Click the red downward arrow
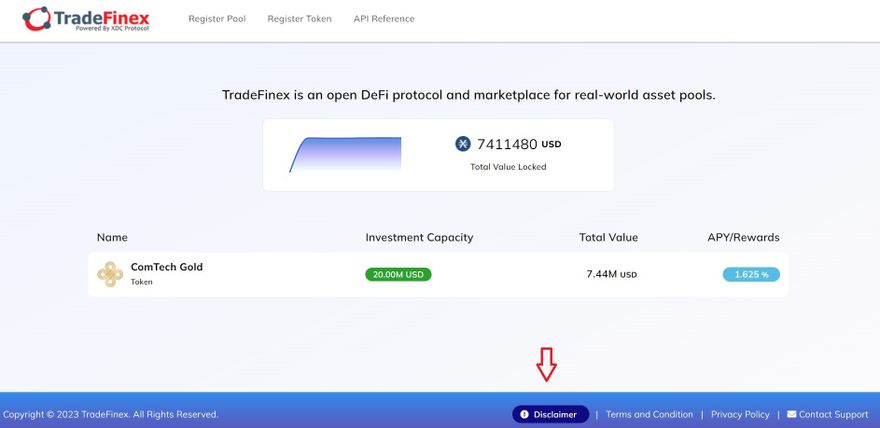This screenshot has height=428, width=880. (x=546, y=365)
